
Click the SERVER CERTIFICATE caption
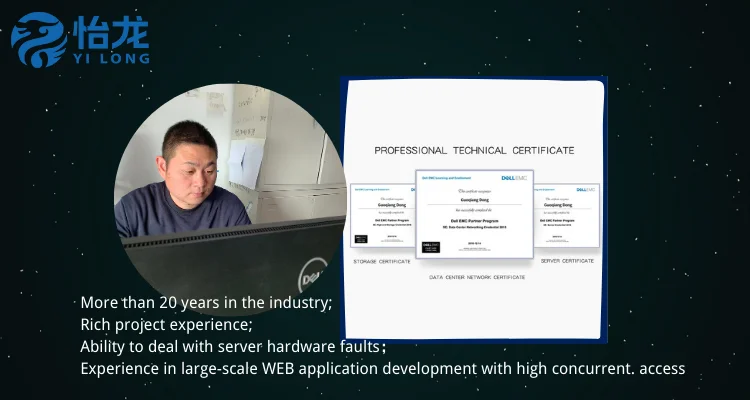[568, 261]
